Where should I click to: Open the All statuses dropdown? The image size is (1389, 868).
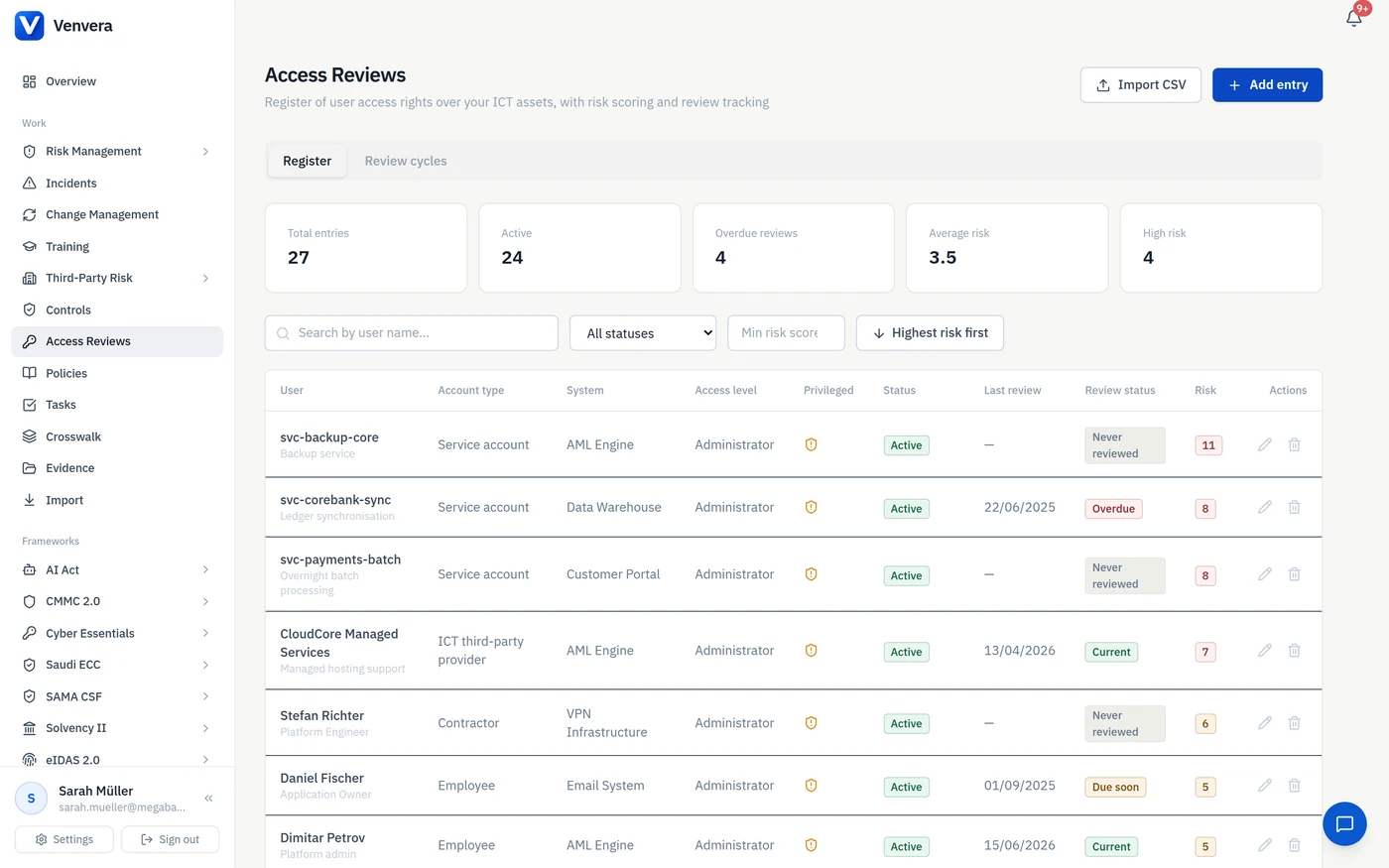click(643, 333)
